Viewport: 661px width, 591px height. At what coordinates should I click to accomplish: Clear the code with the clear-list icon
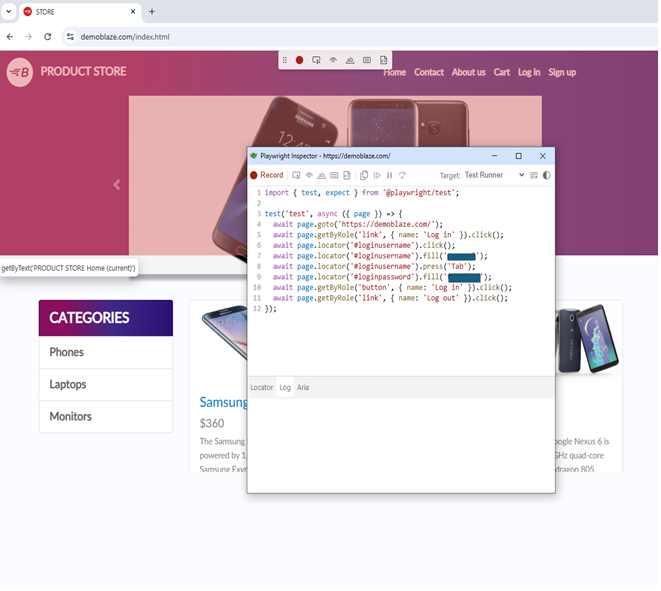coord(534,175)
